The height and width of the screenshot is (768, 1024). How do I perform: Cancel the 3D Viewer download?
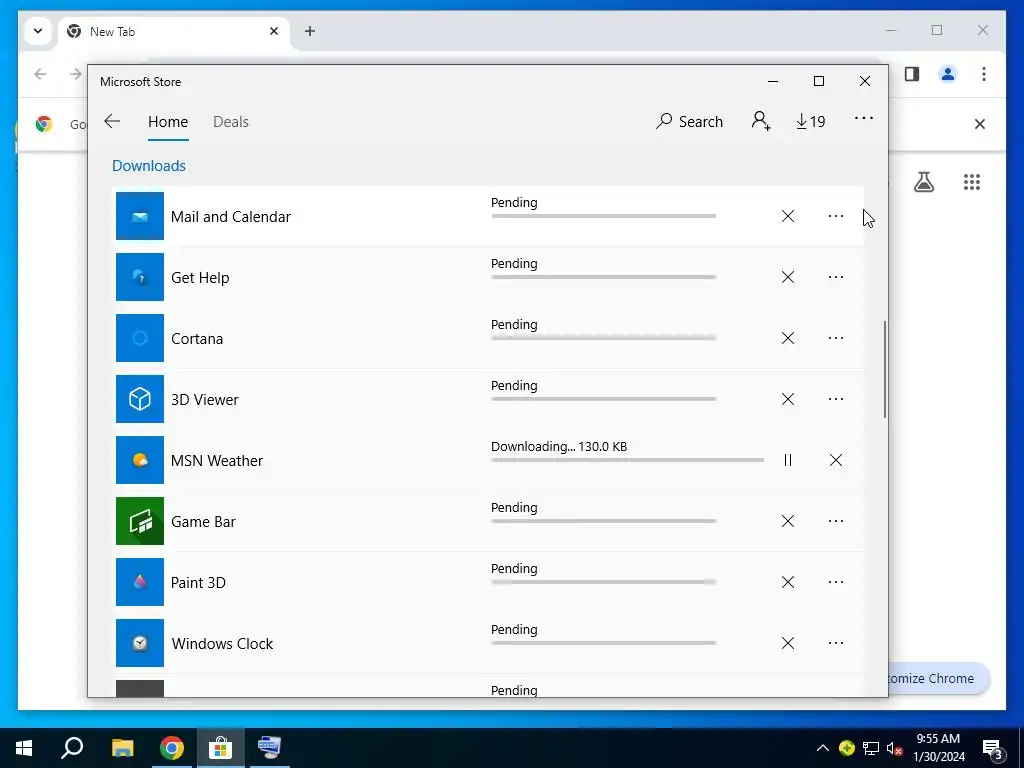788,399
